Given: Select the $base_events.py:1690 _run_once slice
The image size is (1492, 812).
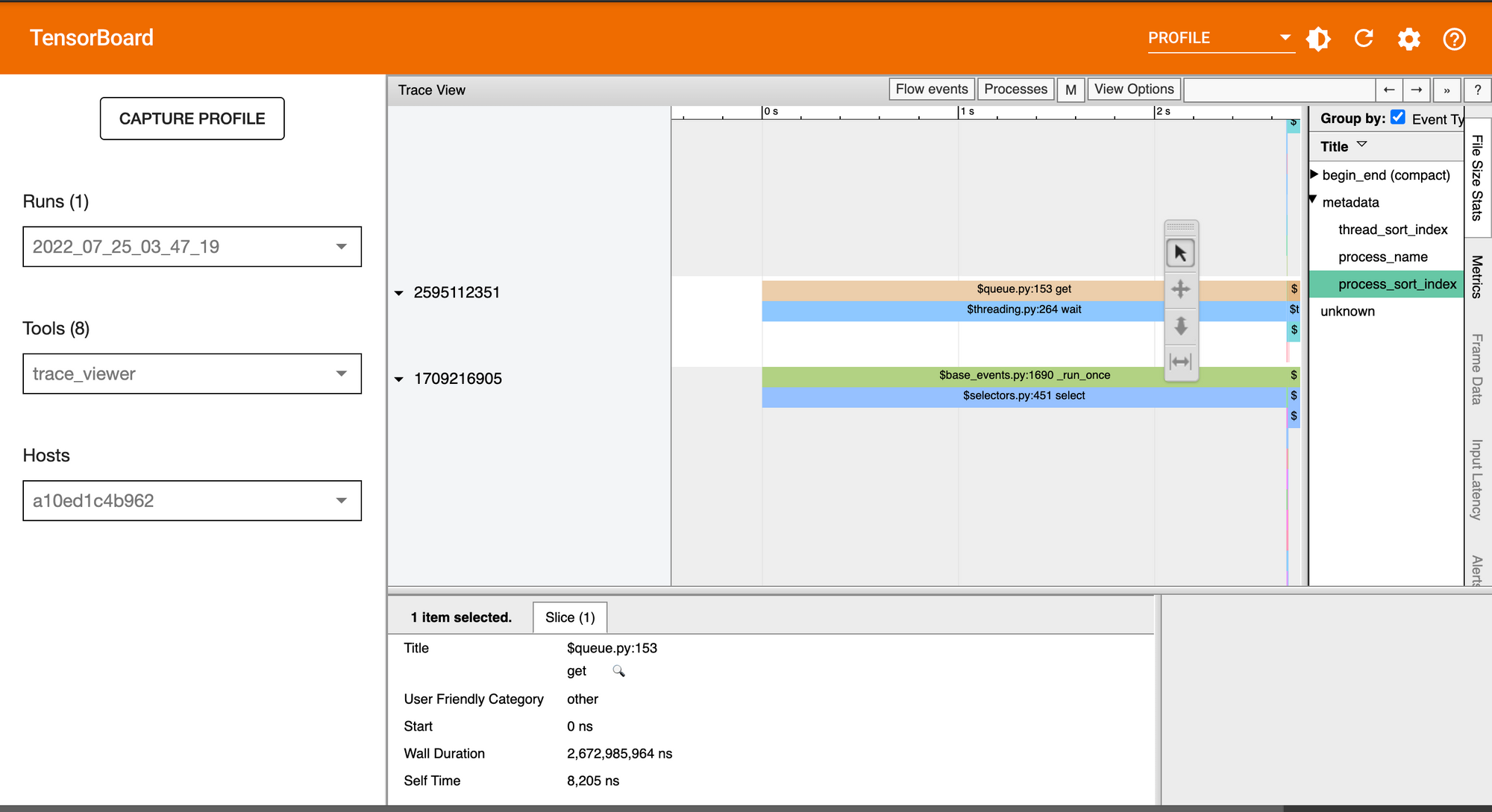Looking at the screenshot, I should click(1024, 375).
